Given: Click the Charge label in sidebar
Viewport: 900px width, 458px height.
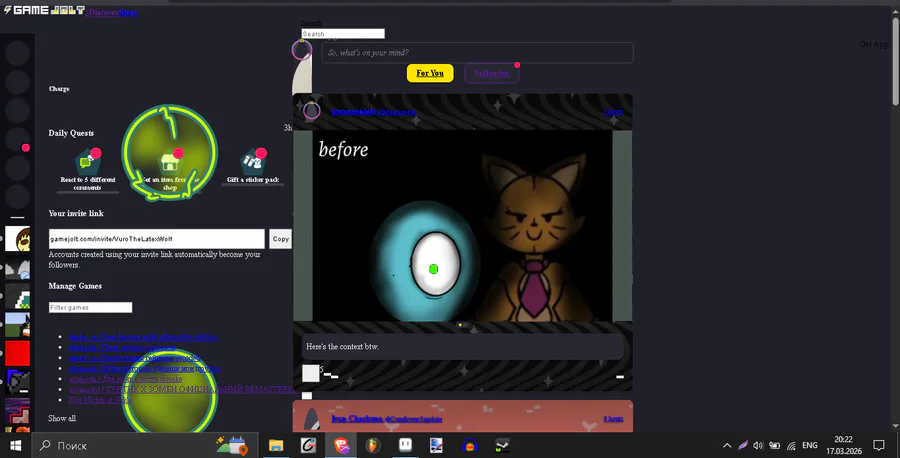Looking at the screenshot, I should [59, 89].
